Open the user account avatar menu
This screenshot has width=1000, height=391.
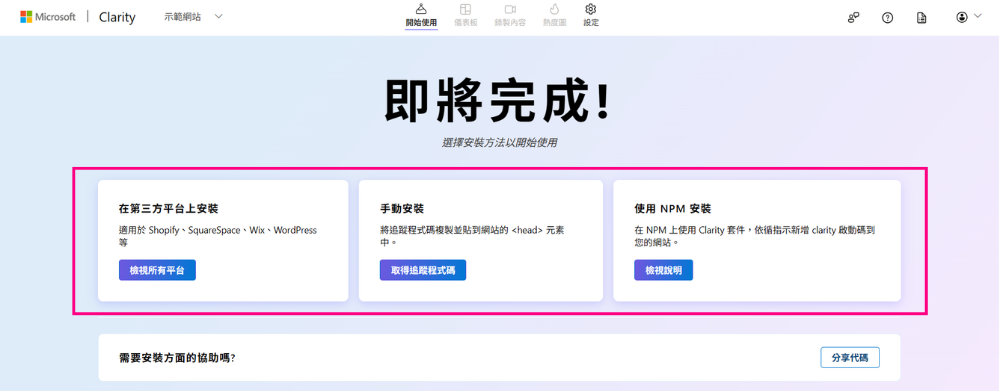(x=962, y=17)
